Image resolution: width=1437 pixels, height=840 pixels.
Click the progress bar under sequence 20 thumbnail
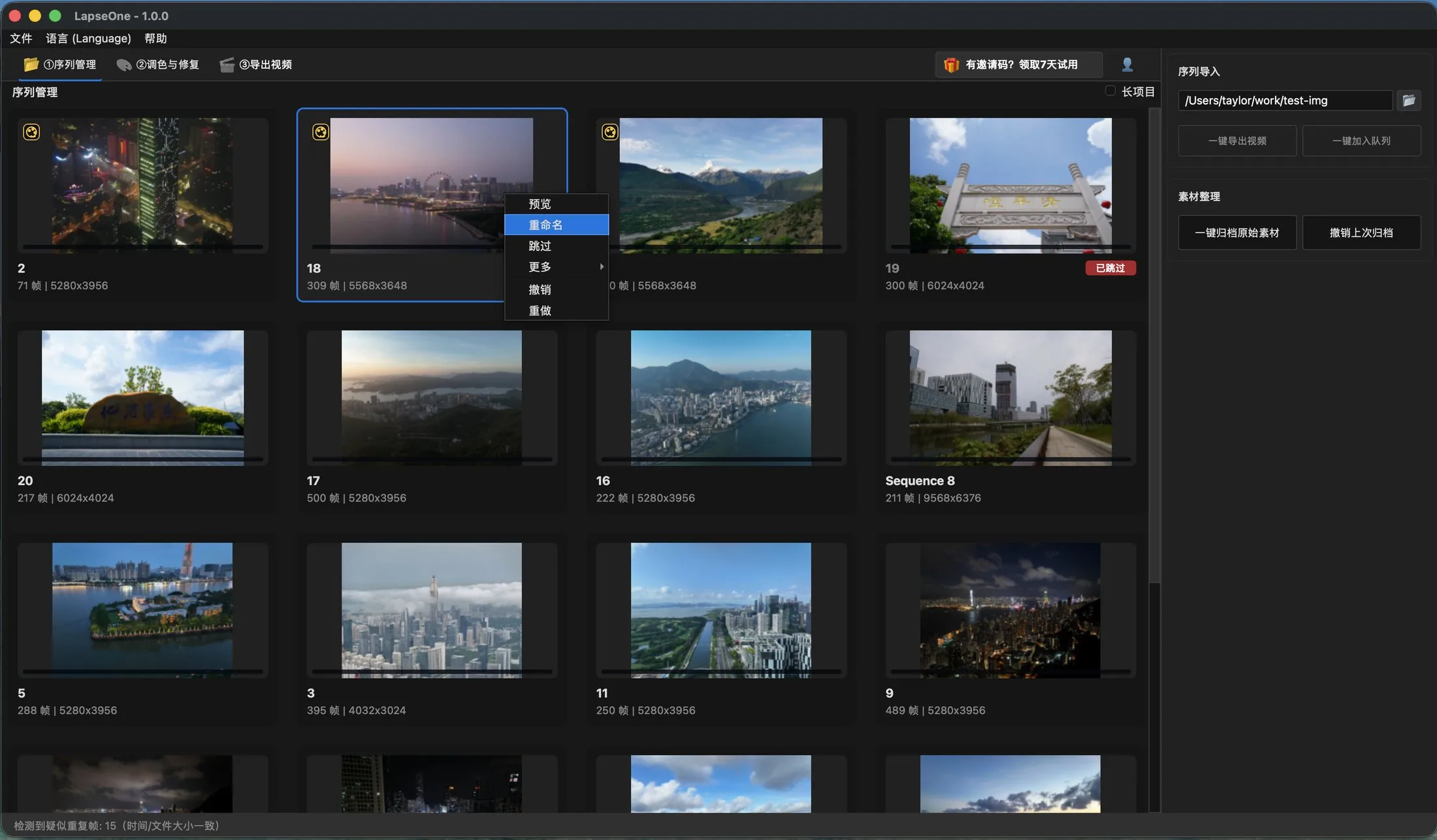pos(142,459)
